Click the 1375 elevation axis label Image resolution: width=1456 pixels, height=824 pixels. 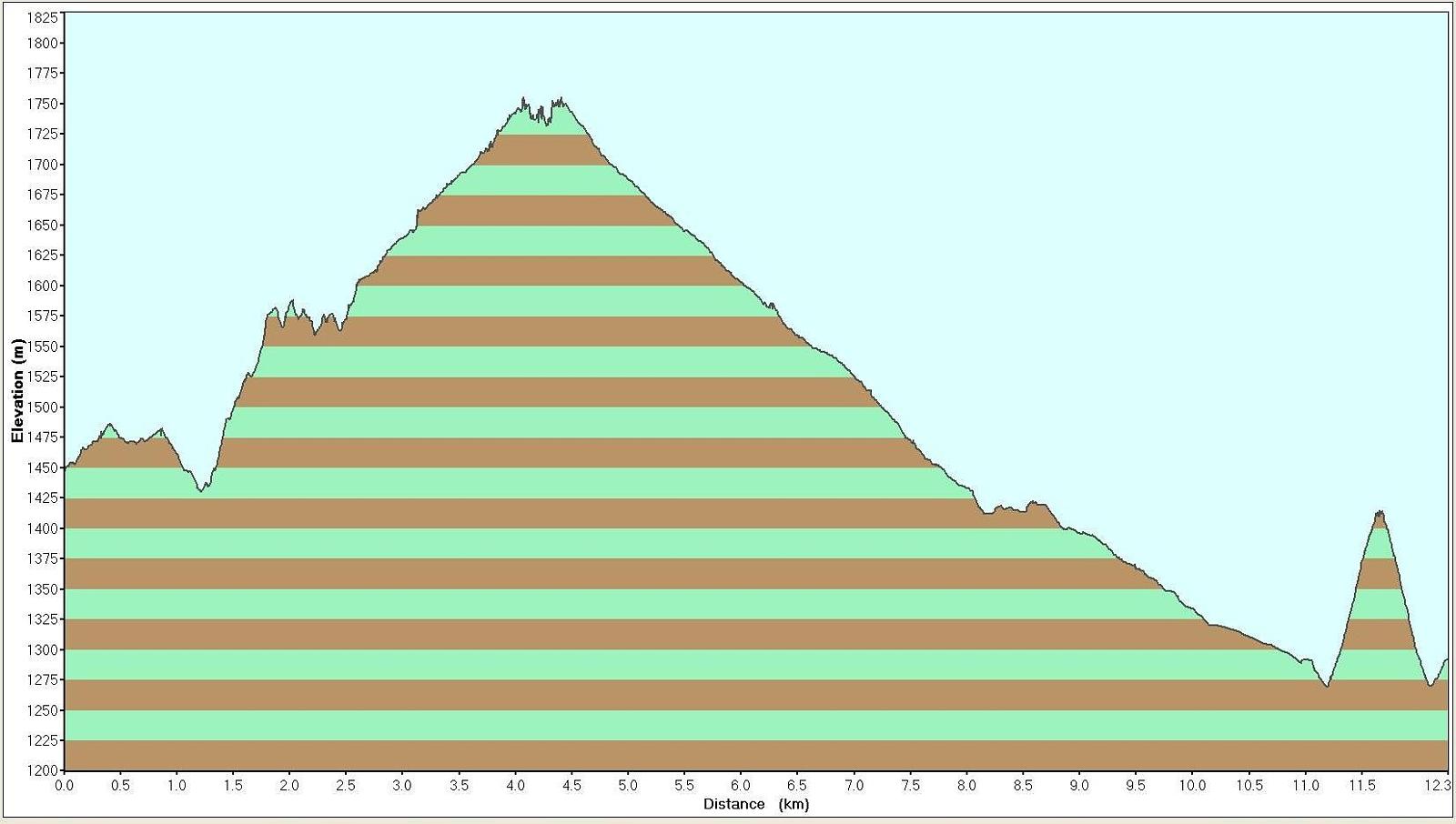click(43, 558)
